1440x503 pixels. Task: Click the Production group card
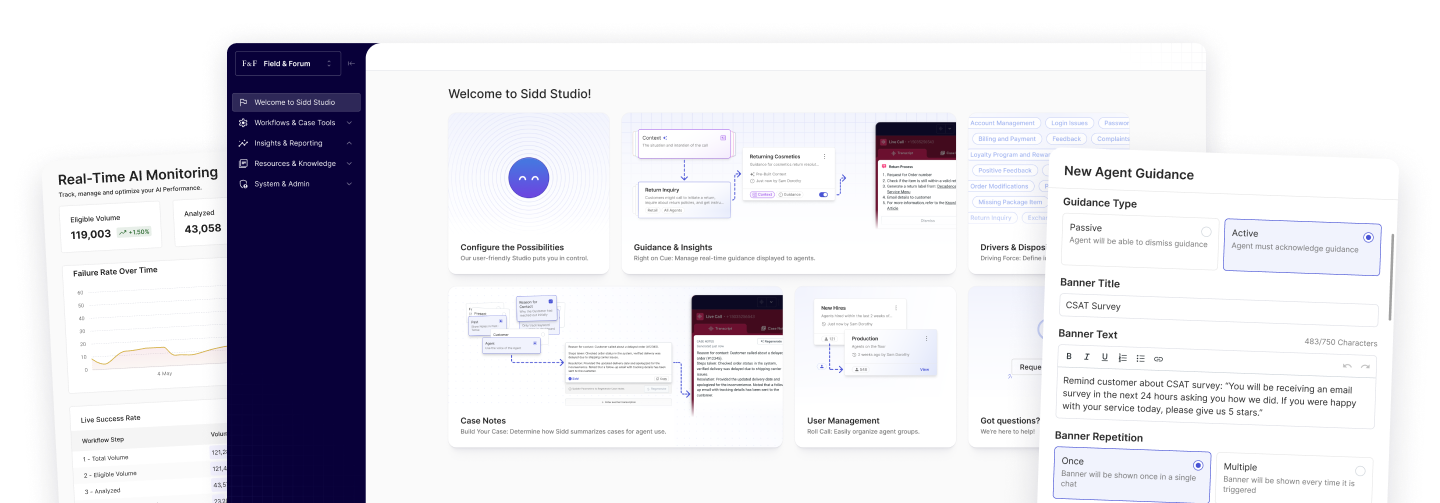[890, 353]
